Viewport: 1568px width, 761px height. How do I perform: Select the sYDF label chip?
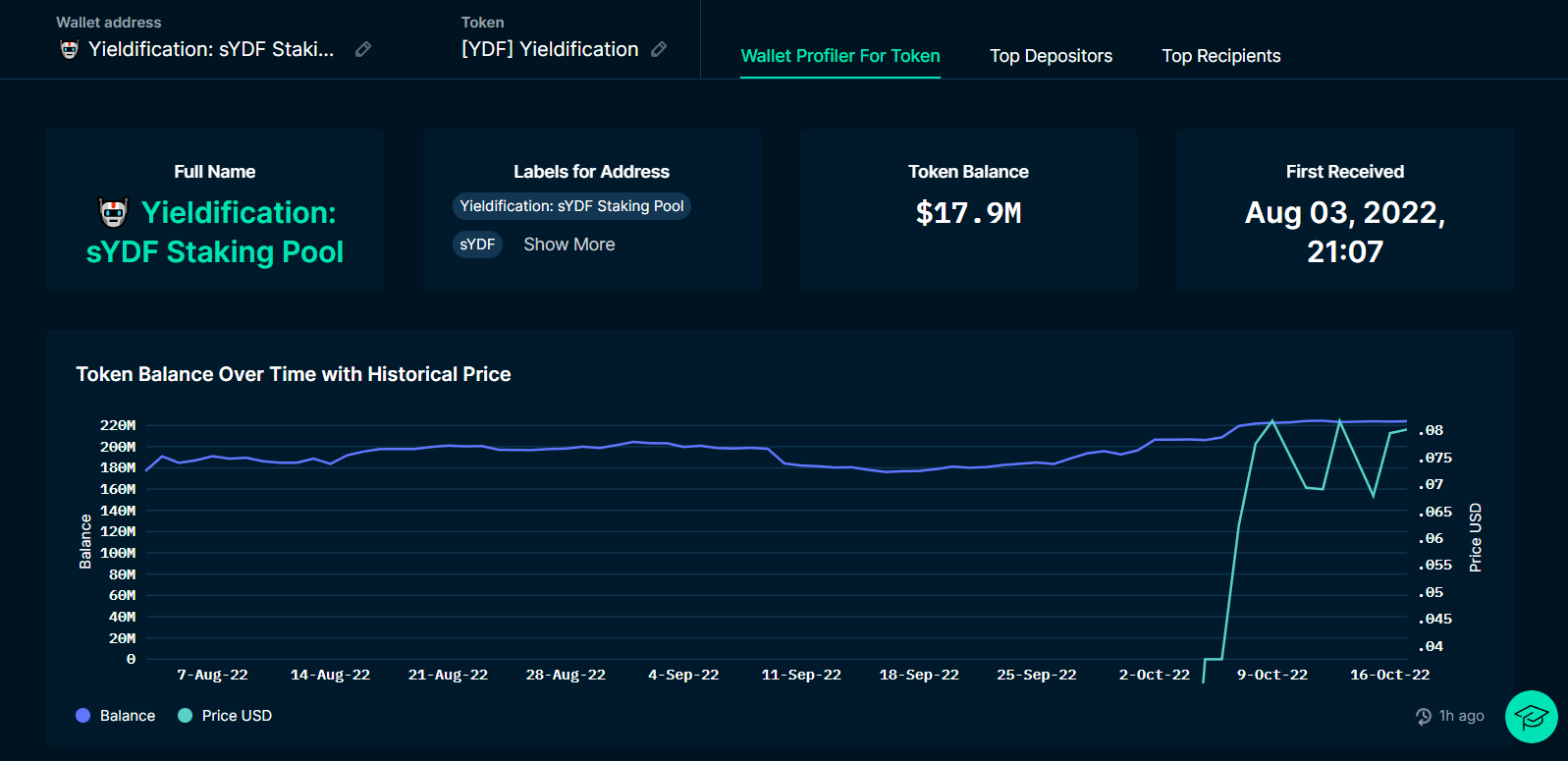pos(477,245)
